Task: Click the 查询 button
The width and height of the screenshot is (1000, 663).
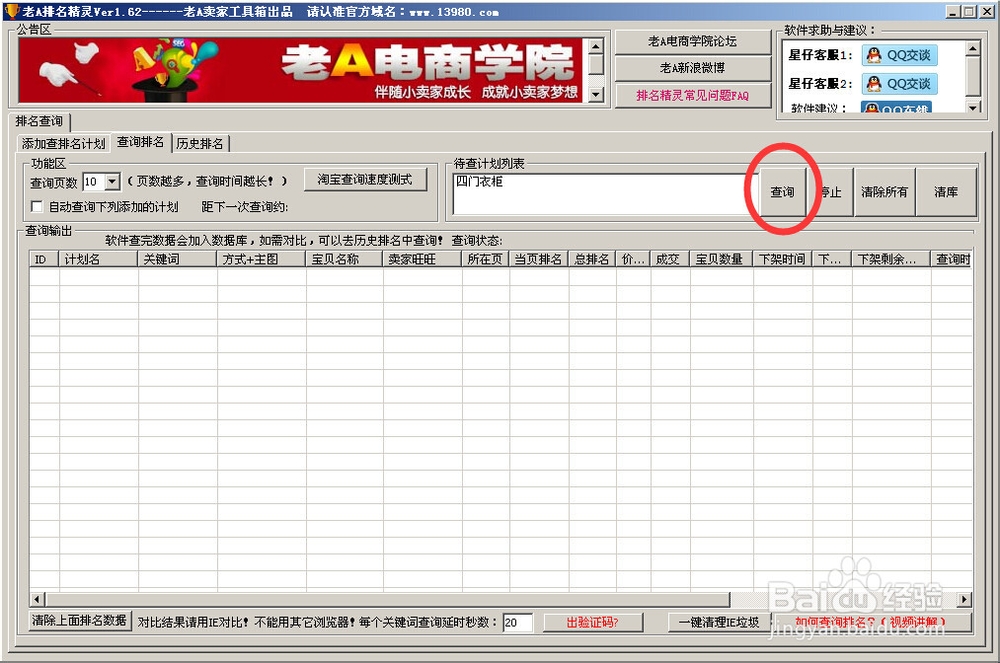Action: coord(782,192)
